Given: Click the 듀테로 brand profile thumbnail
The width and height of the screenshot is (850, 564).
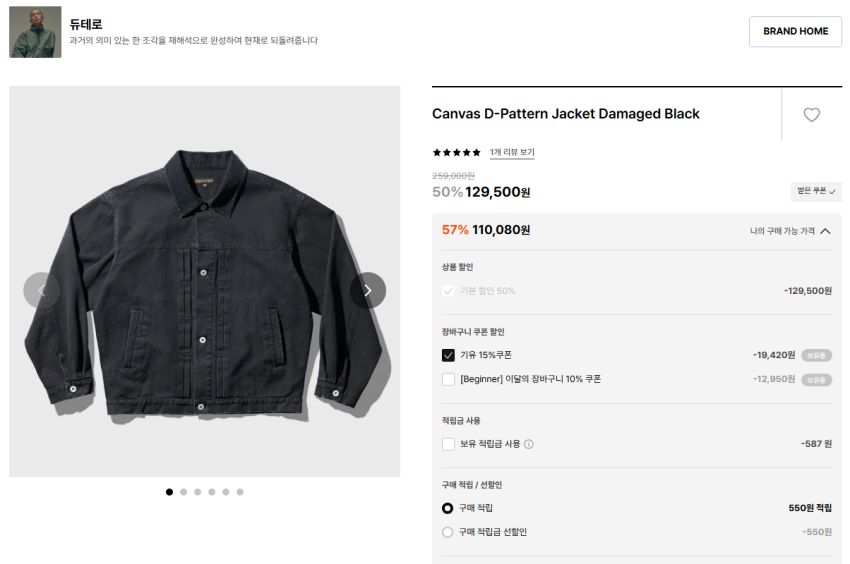Looking at the screenshot, I should [35, 32].
